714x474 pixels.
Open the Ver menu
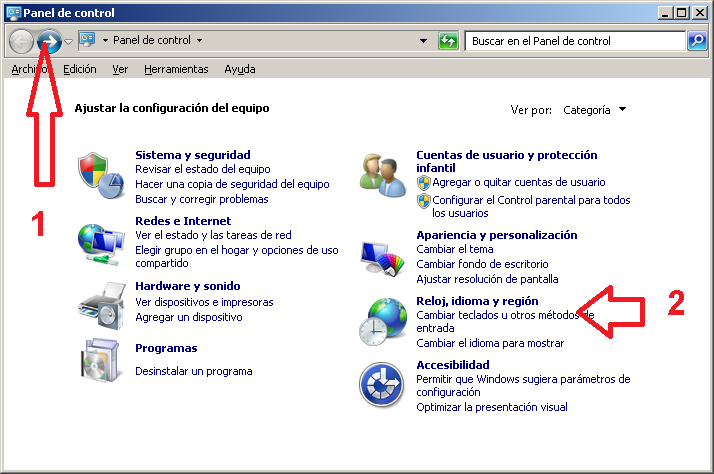click(x=120, y=69)
